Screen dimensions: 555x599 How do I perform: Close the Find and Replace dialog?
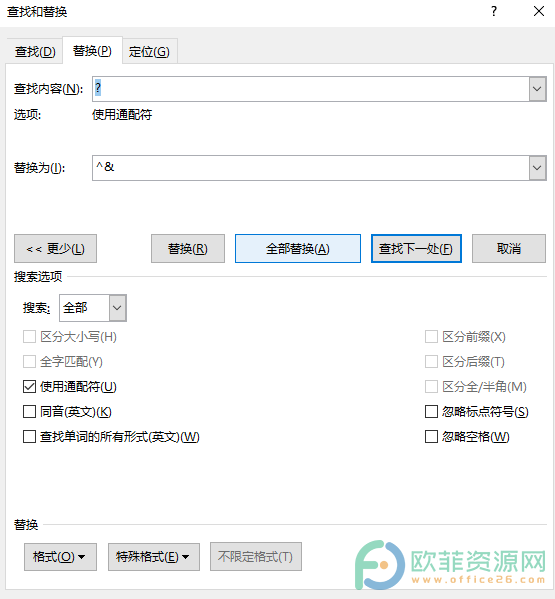pos(539,11)
